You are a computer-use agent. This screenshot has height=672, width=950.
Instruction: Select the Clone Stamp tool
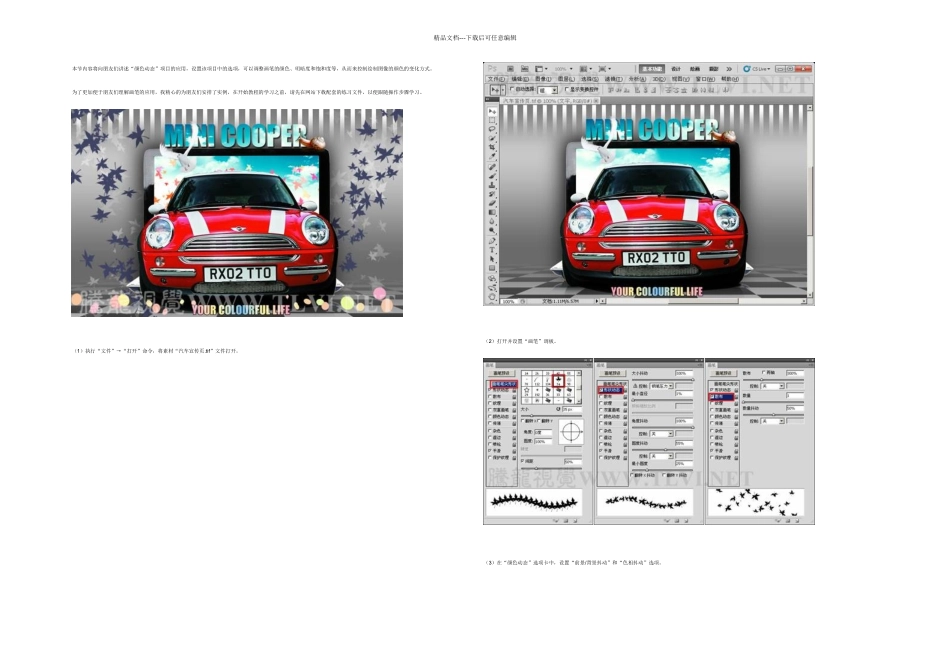pyautogui.click(x=492, y=185)
